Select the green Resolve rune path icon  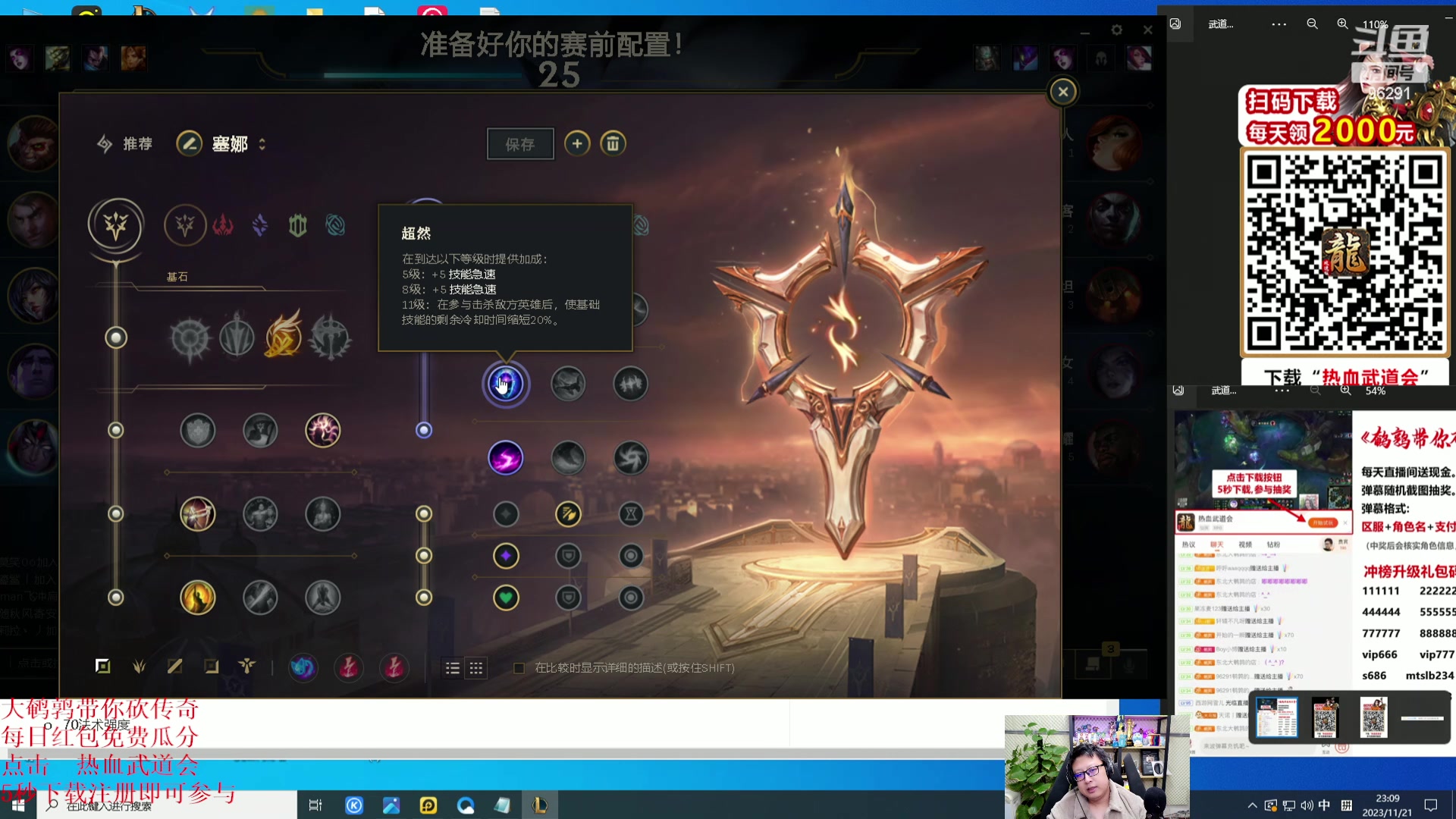point(297,225)
